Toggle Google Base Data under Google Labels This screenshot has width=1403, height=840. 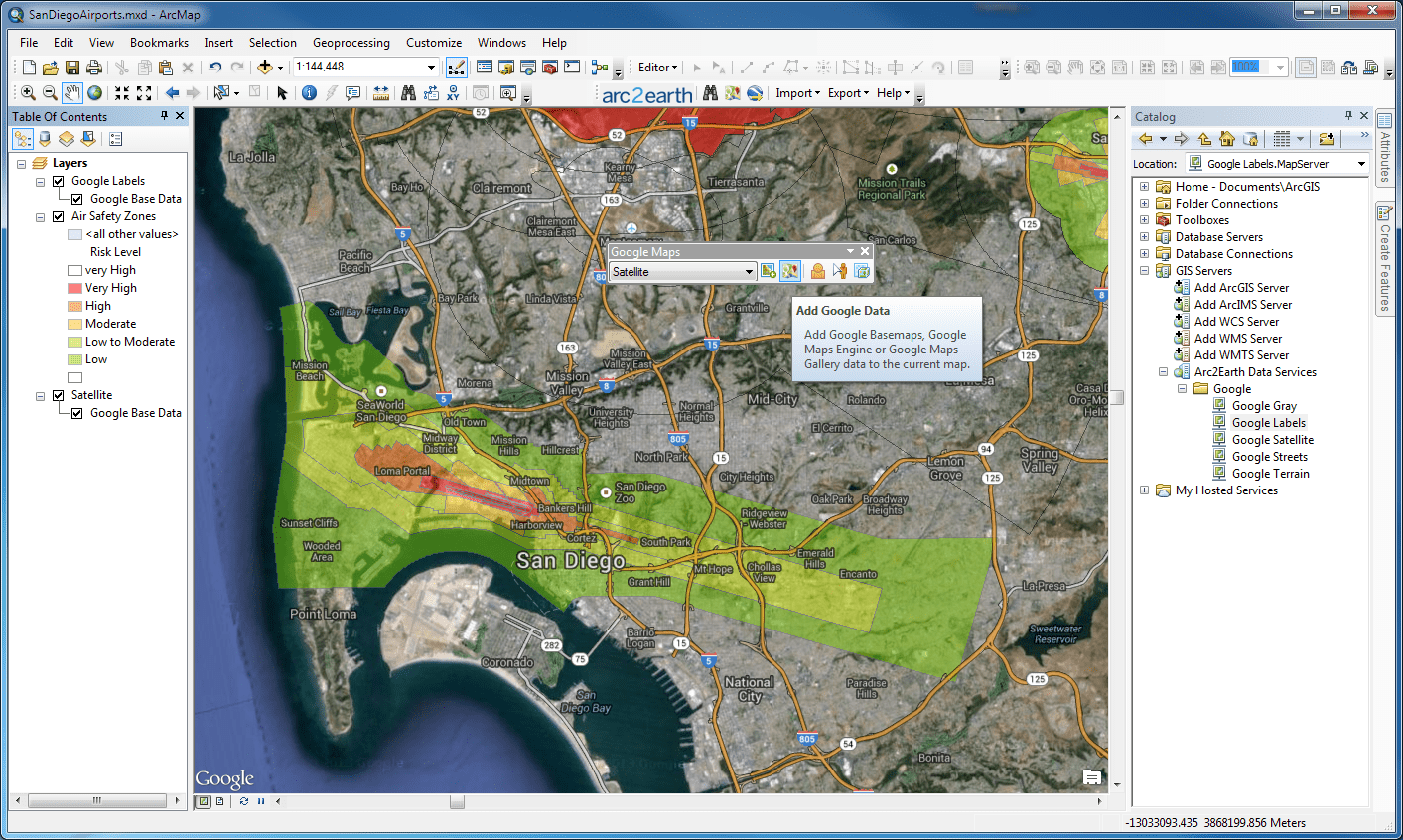76,199
